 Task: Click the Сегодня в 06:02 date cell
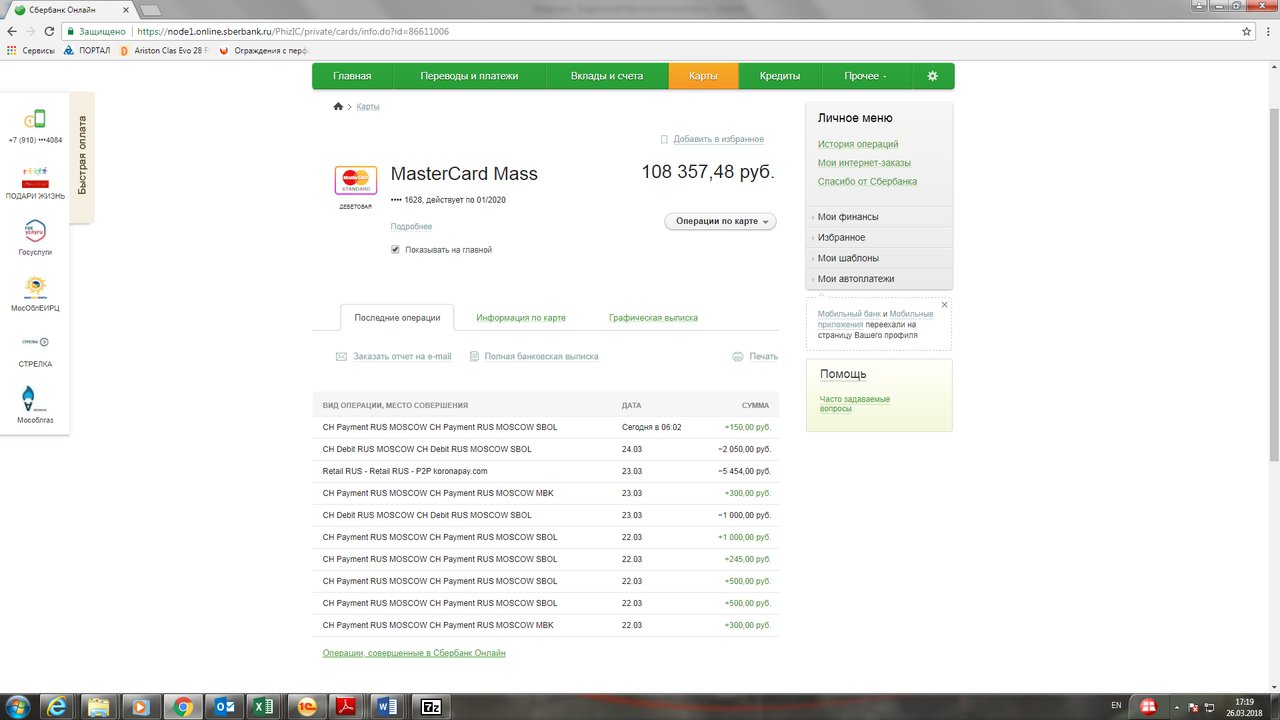click(x=652, y=427)
